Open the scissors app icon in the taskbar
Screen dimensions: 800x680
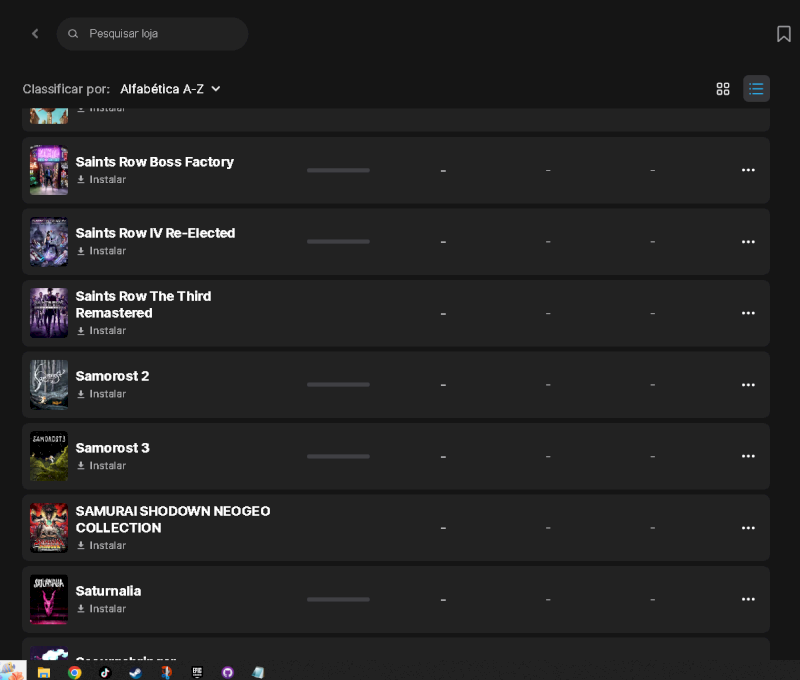point(166,672)
